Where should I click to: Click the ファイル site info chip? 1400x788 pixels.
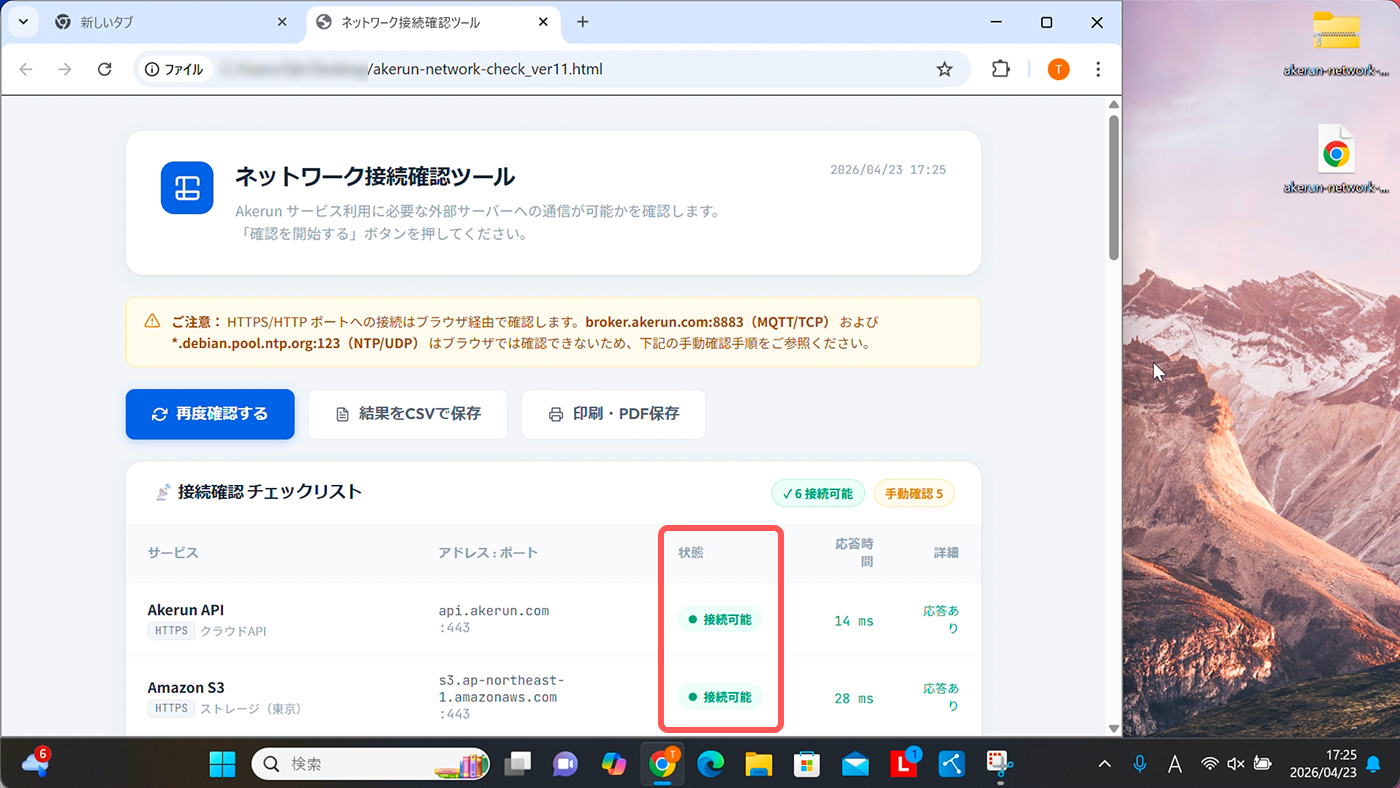175,69
